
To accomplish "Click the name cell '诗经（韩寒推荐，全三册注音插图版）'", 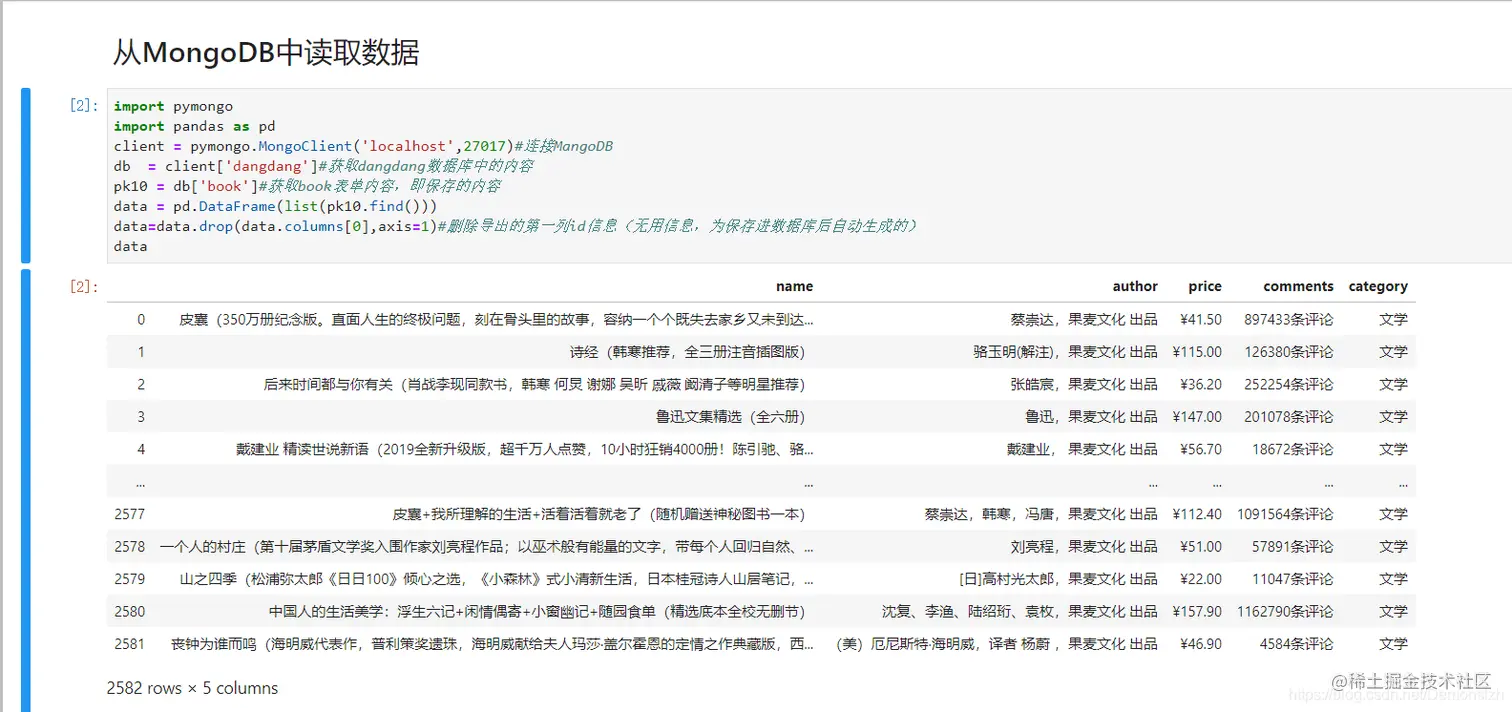I will 687,351.
